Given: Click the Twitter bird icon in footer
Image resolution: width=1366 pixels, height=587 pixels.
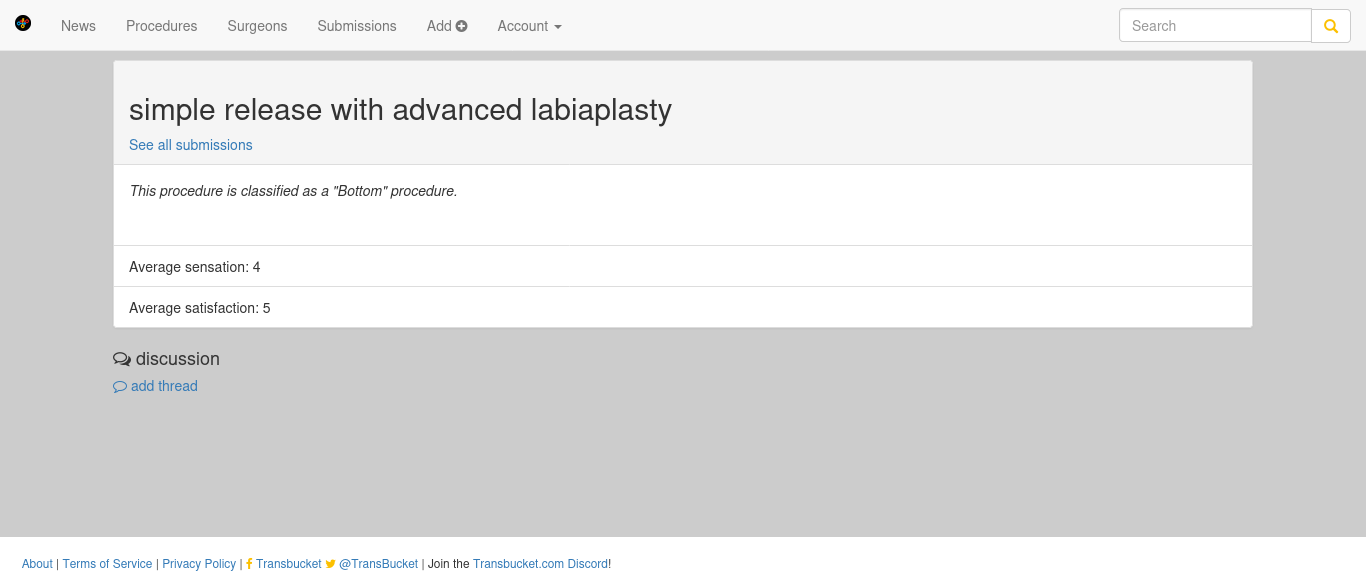Looking at the screenshot, I should [331, 564].
